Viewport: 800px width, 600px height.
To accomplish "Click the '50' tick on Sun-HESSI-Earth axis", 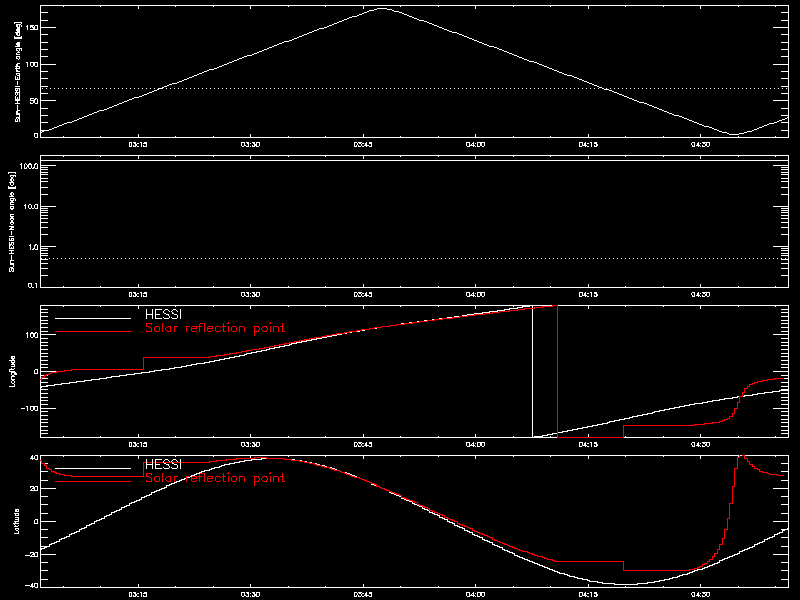I will [35, 101].
